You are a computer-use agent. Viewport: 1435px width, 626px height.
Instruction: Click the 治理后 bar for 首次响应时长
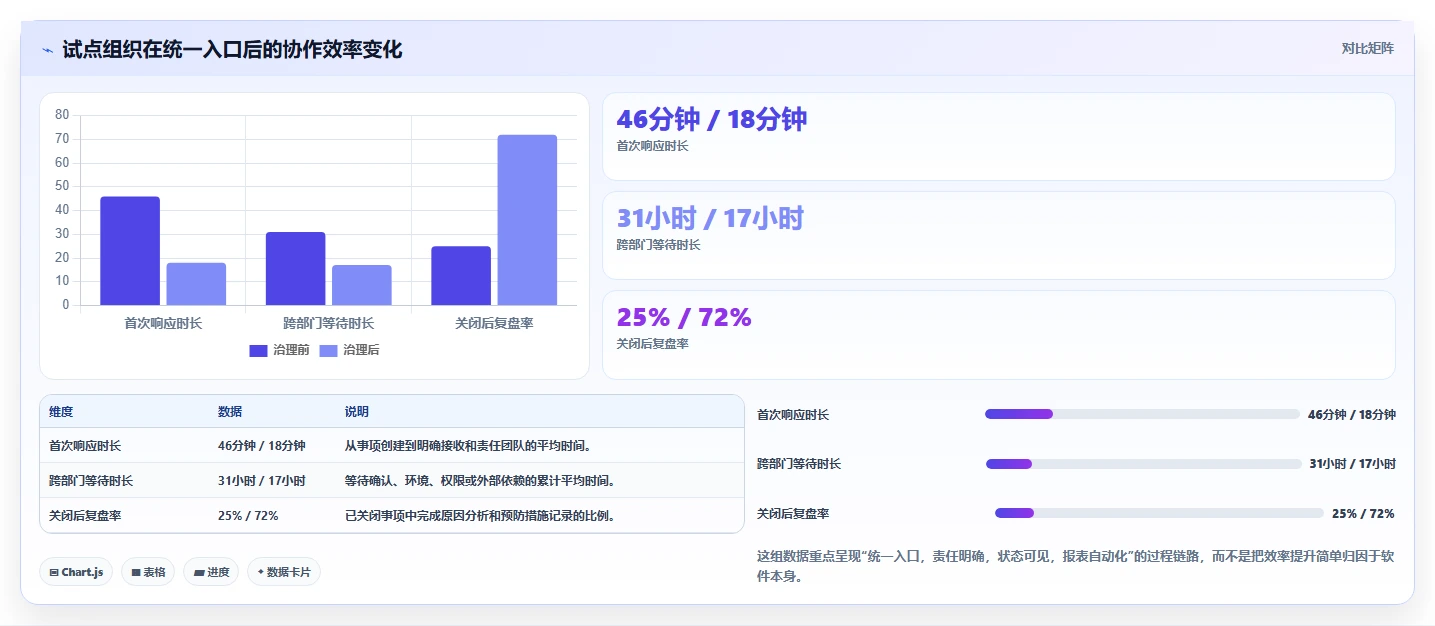pyautogui.click(x=196, y=284)
